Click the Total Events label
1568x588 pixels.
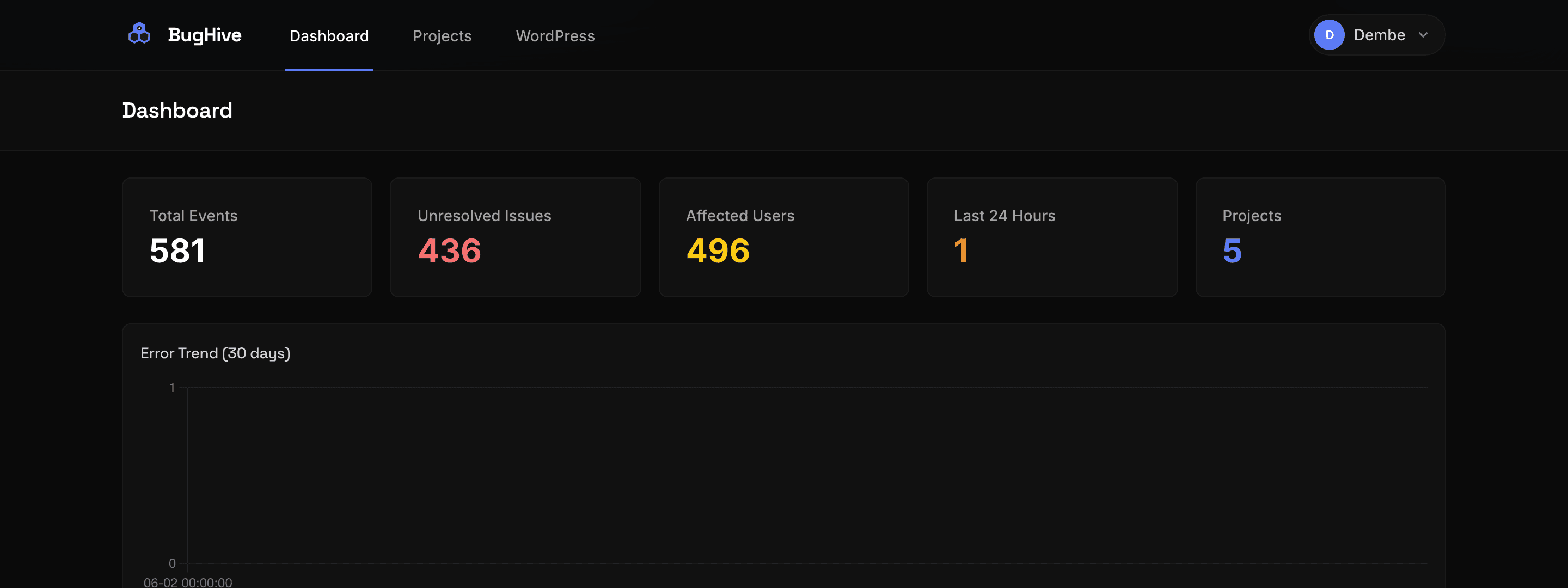coord(194,216)
